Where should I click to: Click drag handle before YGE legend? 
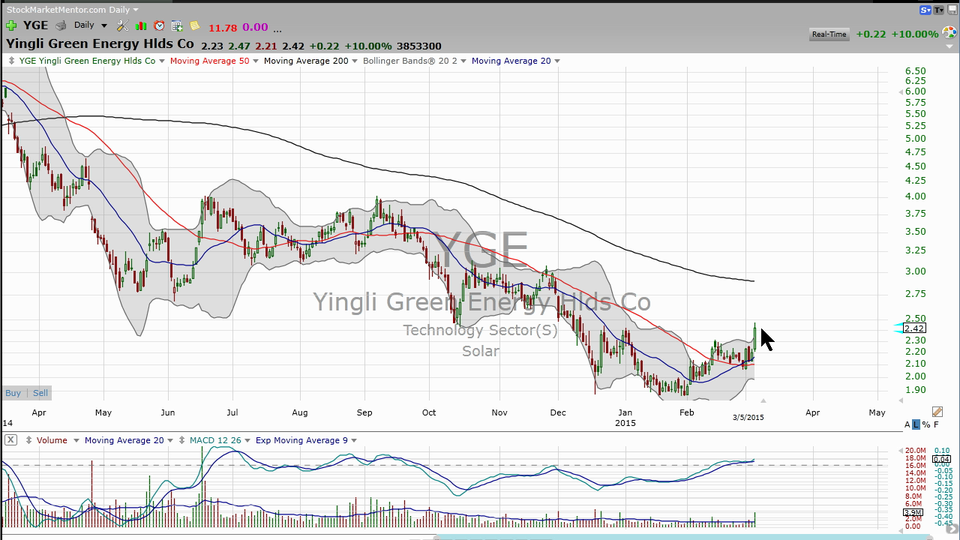coord(12,61)
